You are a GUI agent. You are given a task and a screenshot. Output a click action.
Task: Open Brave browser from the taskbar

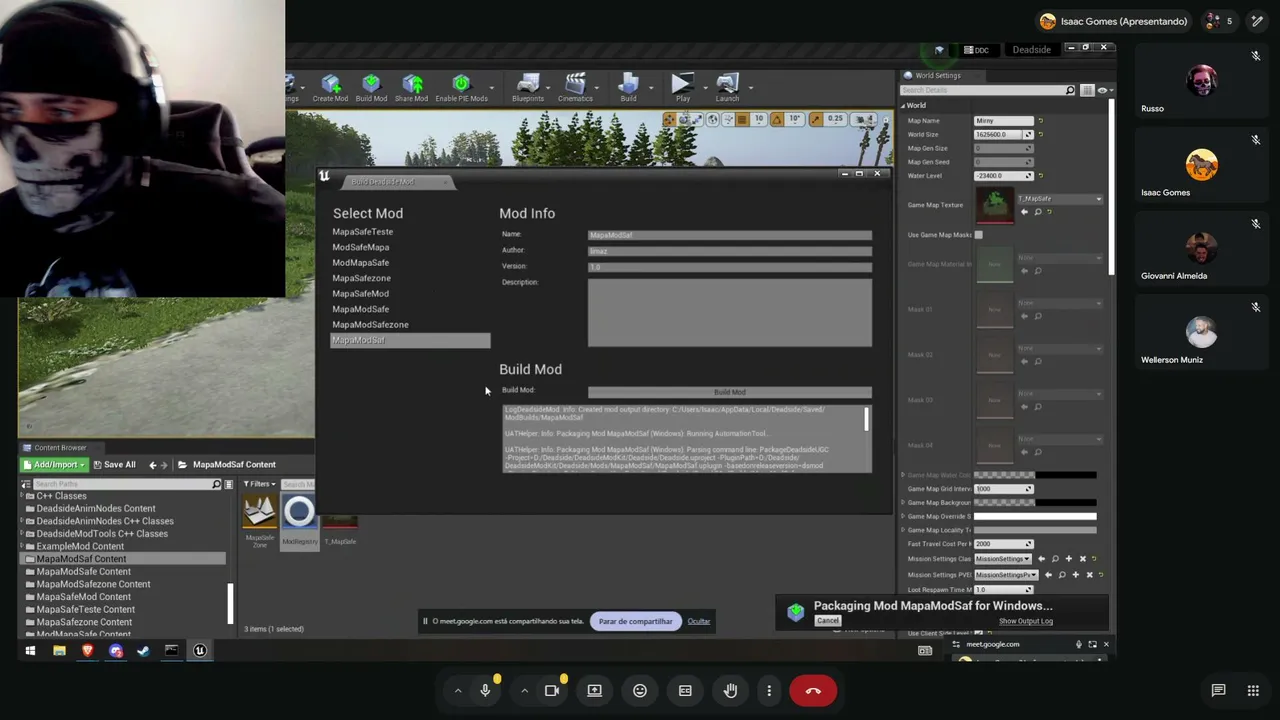88,651
